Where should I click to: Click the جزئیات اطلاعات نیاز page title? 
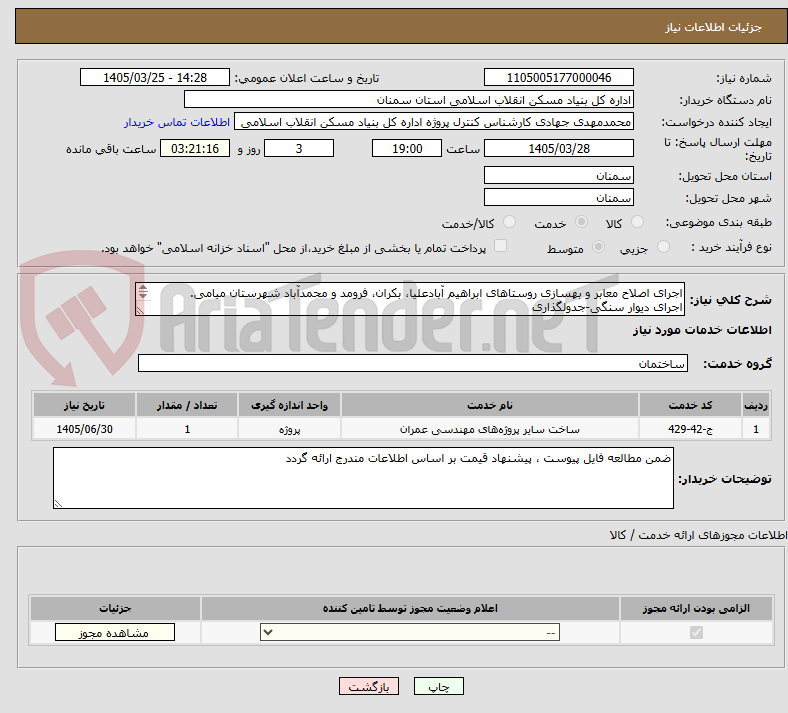(x=714, y=27)
